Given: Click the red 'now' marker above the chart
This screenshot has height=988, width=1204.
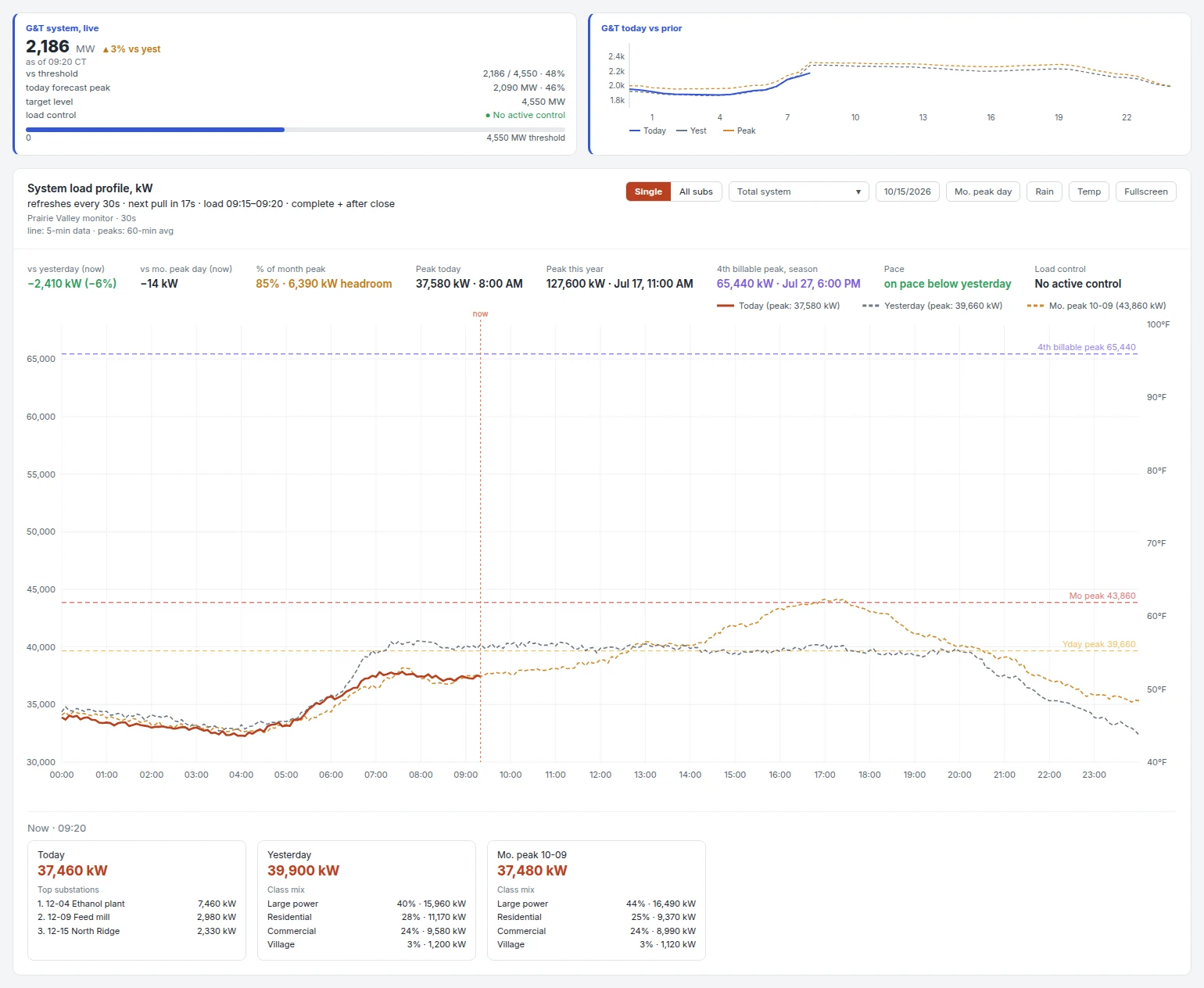Looking at the screenshot, I should pyautogui.click(x=480, y=314).
